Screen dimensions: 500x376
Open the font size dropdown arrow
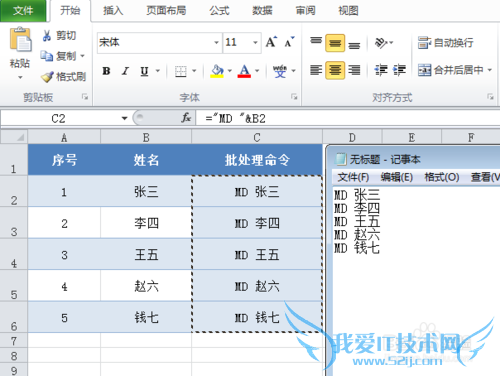[x=255, y=43]
